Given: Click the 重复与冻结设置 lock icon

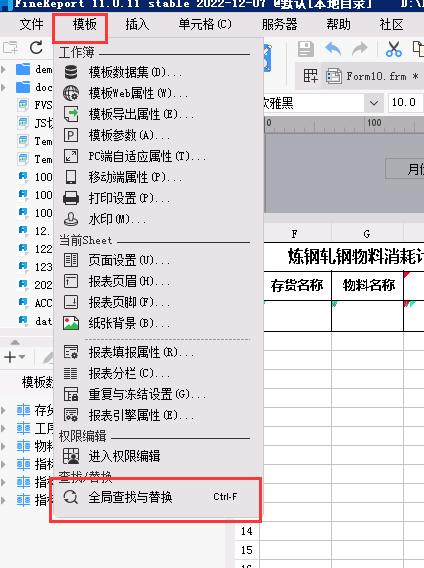Looking at the screenshot, I should 71,394.
